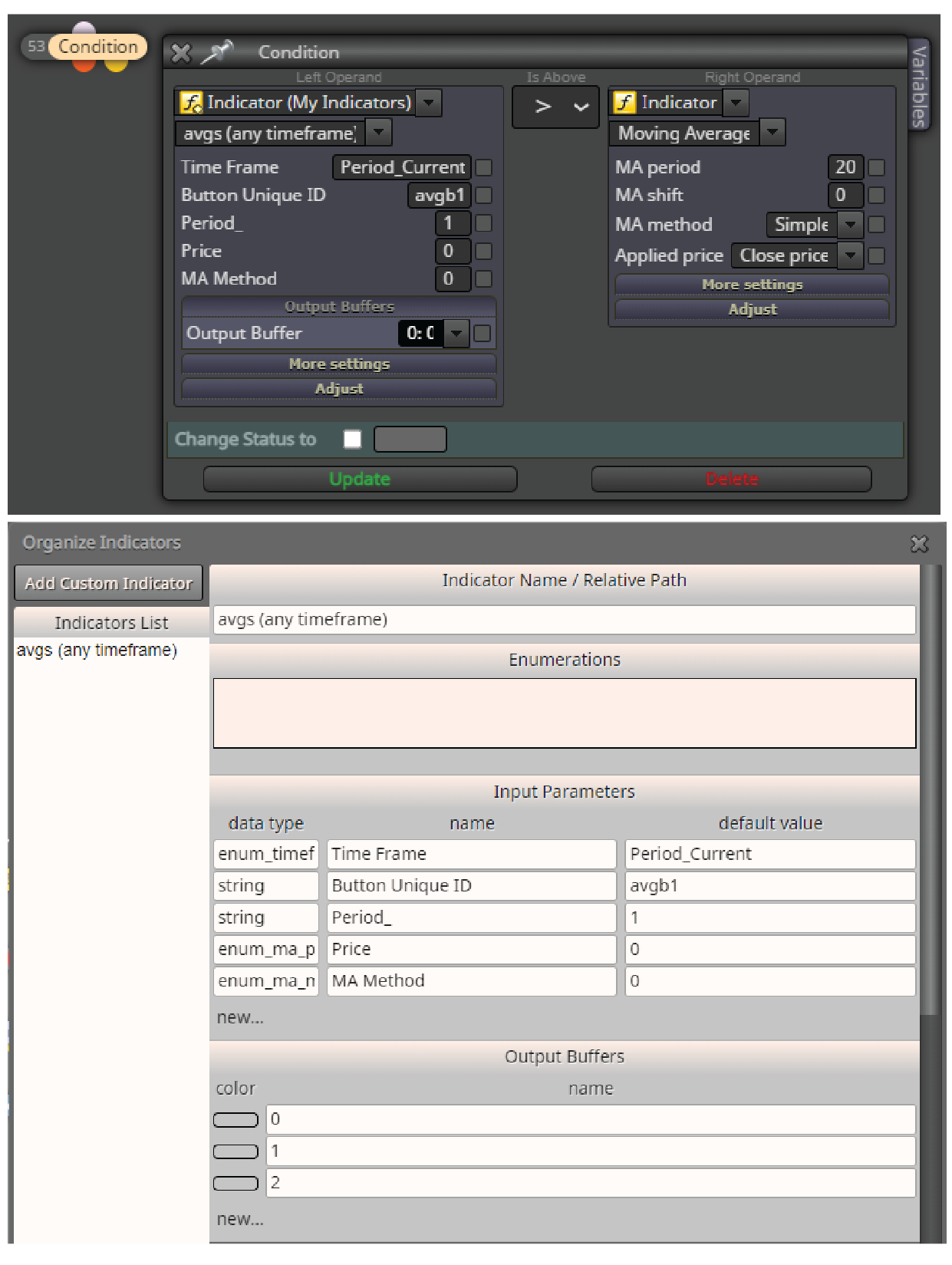The height and width of the screenshot is (1265, 952).
Task: Enable the Change Status to checkbox
Action: [x=353, y=439]
